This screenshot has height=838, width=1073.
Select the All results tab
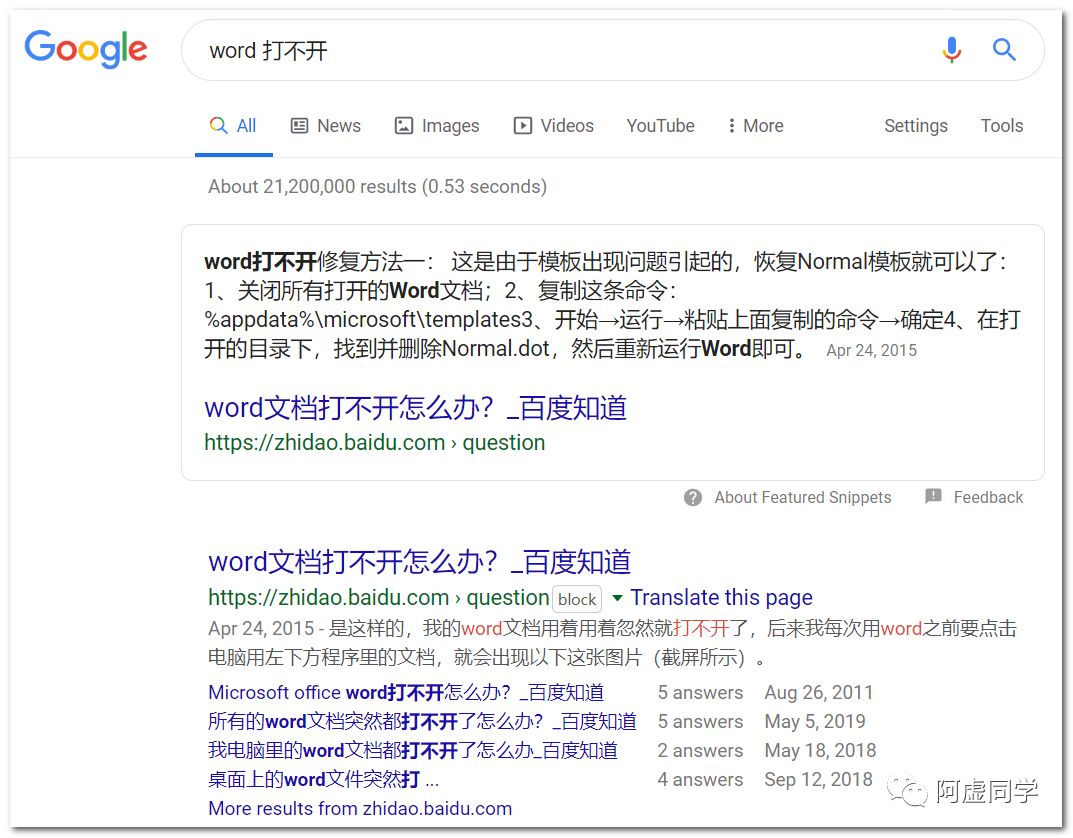tap(233, 126)
